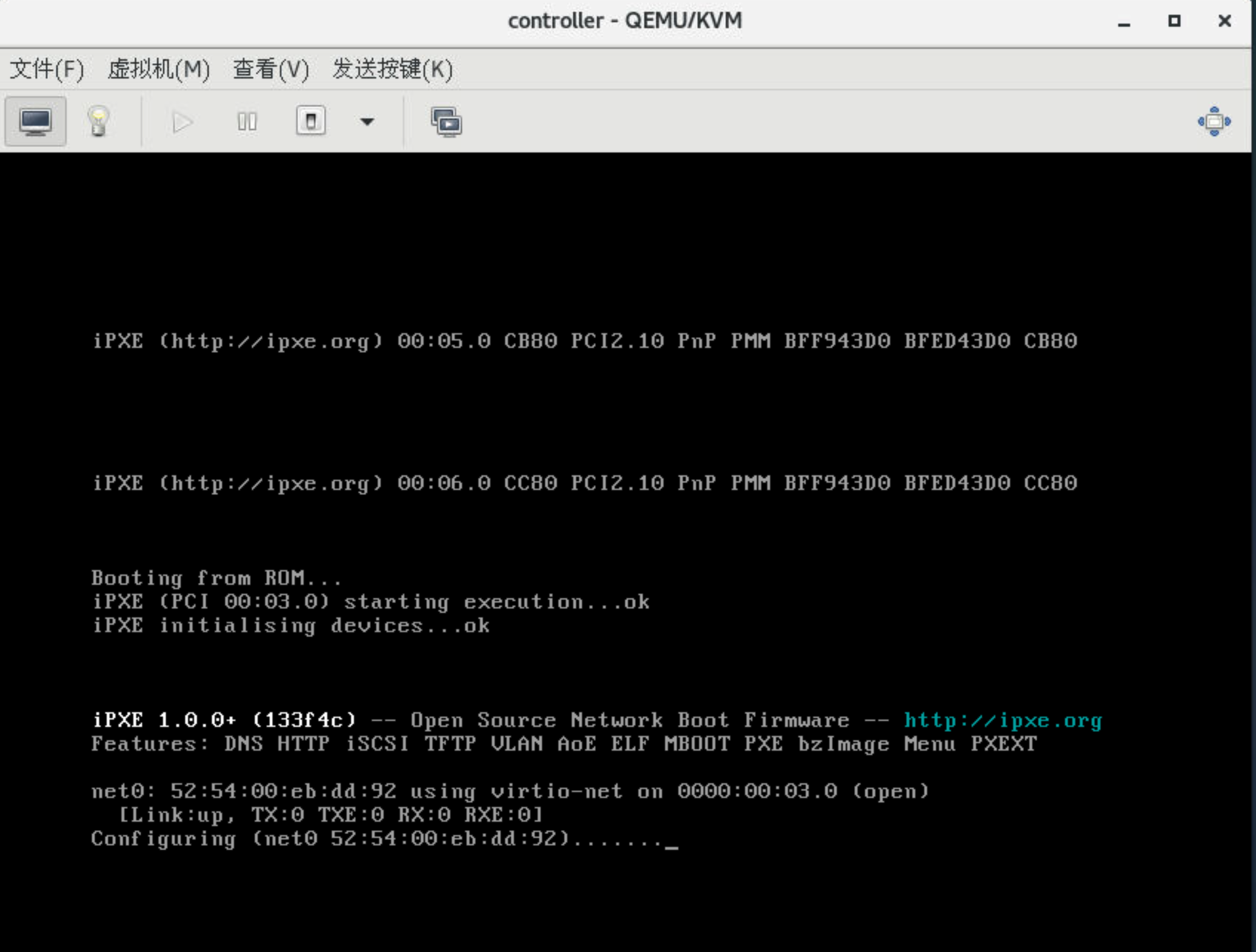Toggle fullscreen console icon at toolbar right
The height and width of the screenshot is (952, 1256).
[x=1215, y=121]
